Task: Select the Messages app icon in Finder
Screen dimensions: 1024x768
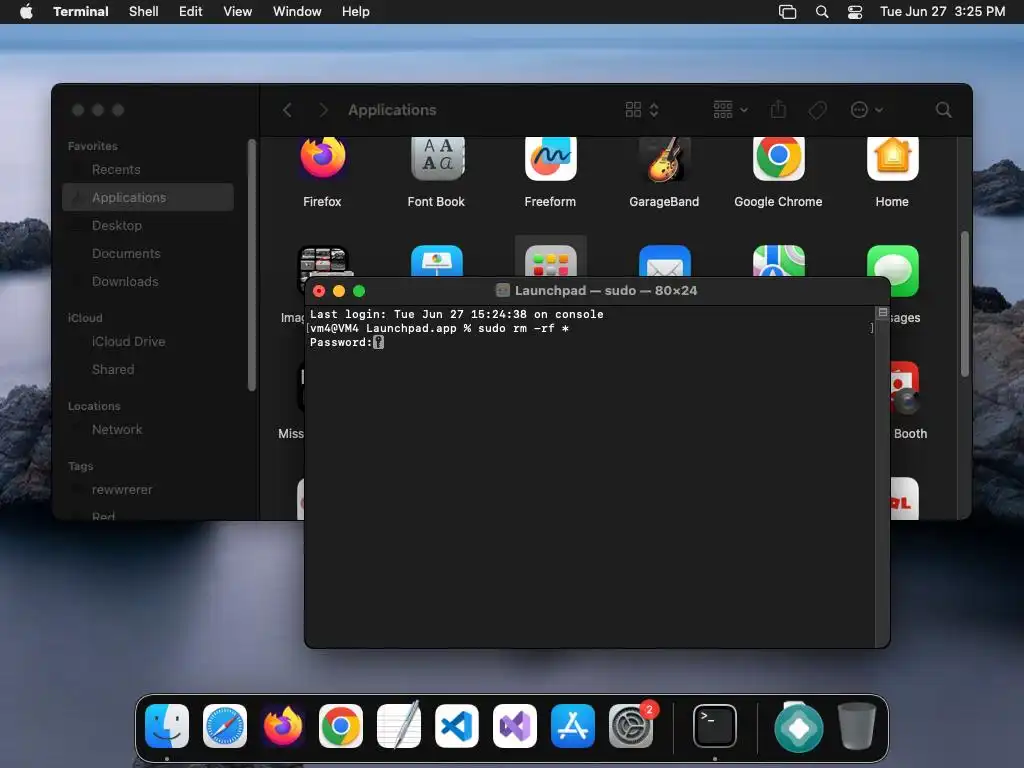Action: coord(892,270)
